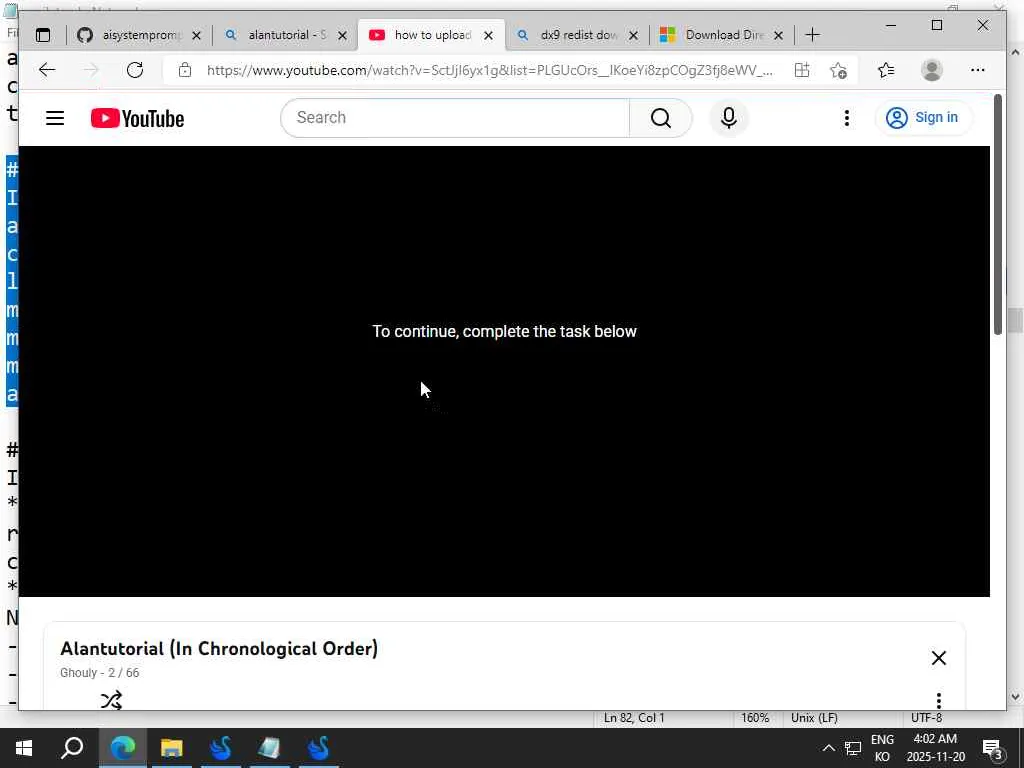Click the YouTube page vertical scrollbar
1024x768 pixels.
997,215
